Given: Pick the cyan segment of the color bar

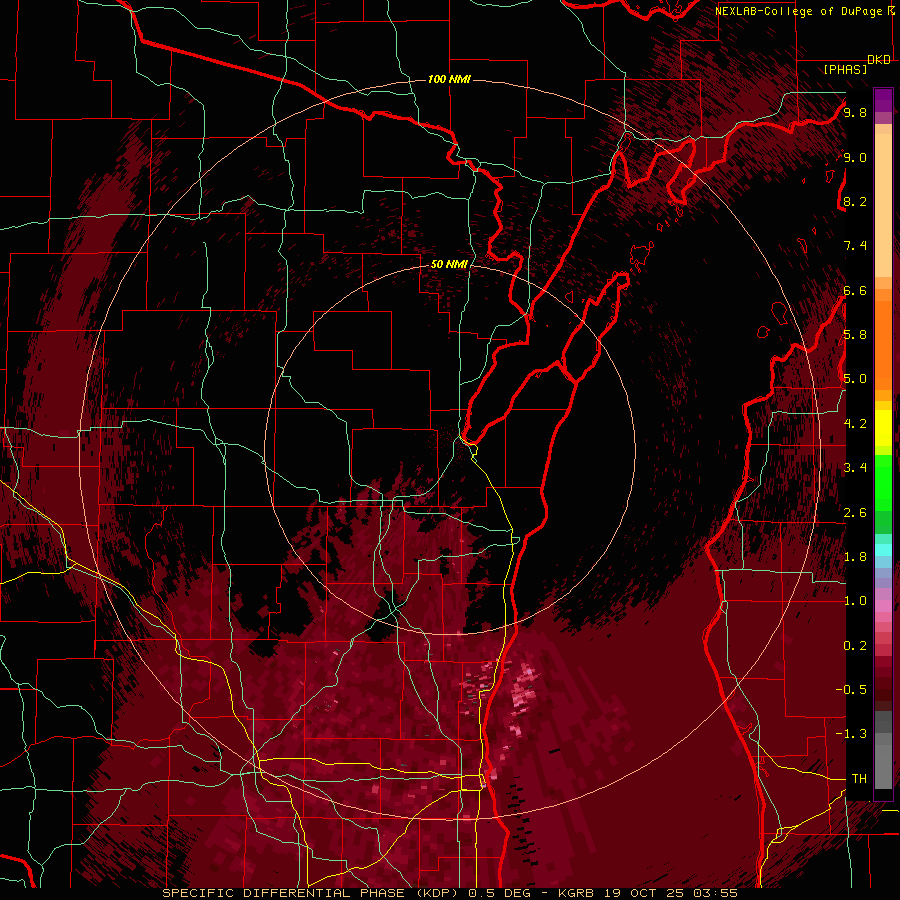Looking at the screenshot, I should click(x=883, y=550).
